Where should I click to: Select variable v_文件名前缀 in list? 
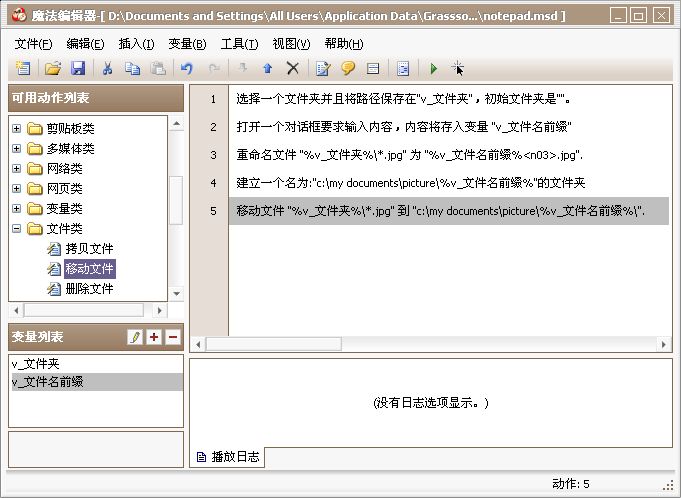coord(96,382)
